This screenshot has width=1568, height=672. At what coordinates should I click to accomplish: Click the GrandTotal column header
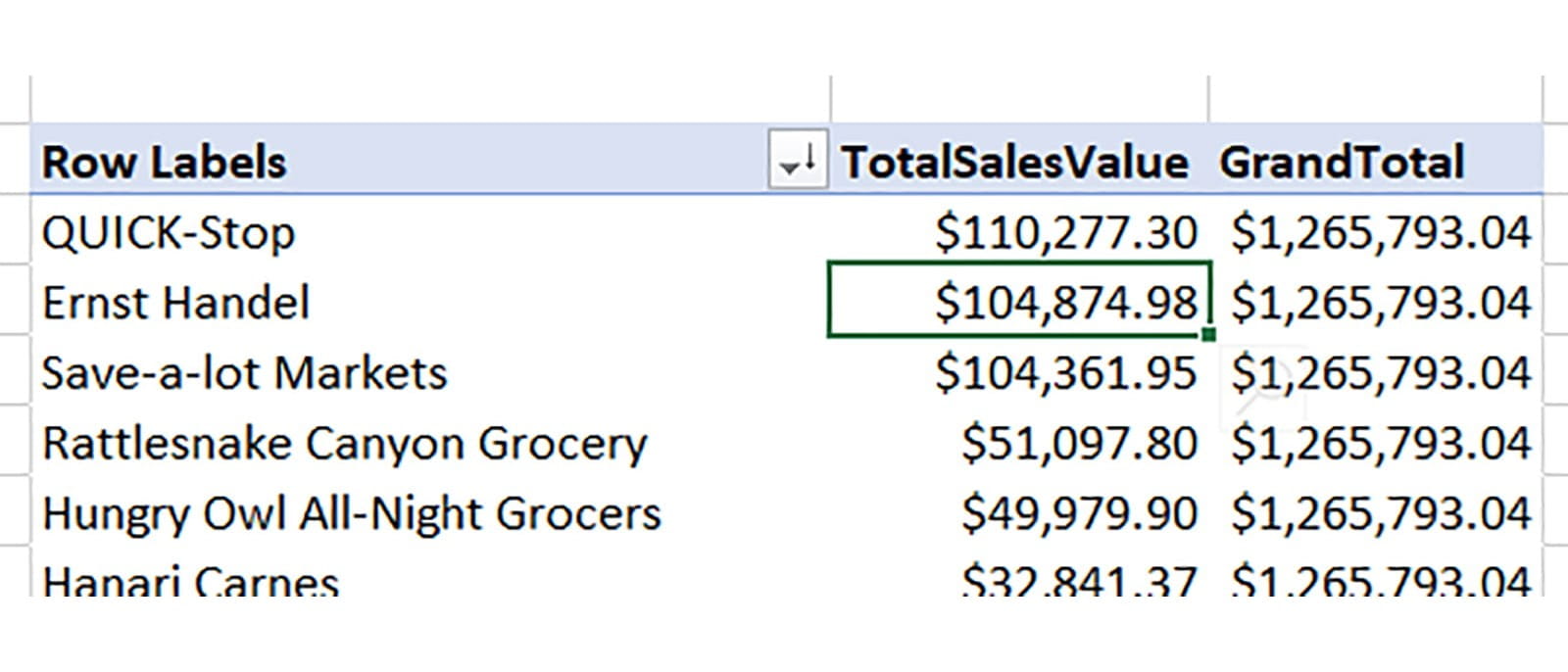click(x=1342, y=163)
